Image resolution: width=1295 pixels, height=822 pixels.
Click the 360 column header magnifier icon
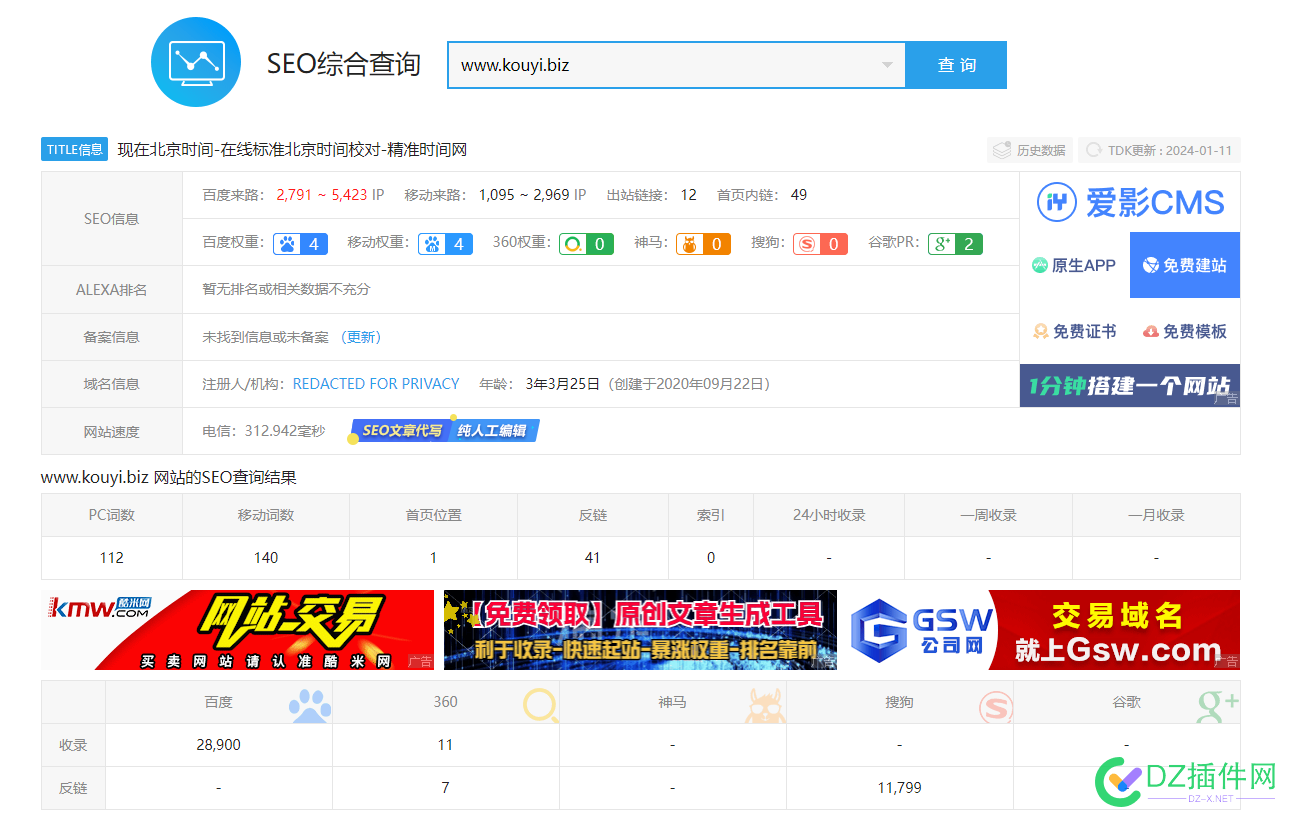[541, 704]
